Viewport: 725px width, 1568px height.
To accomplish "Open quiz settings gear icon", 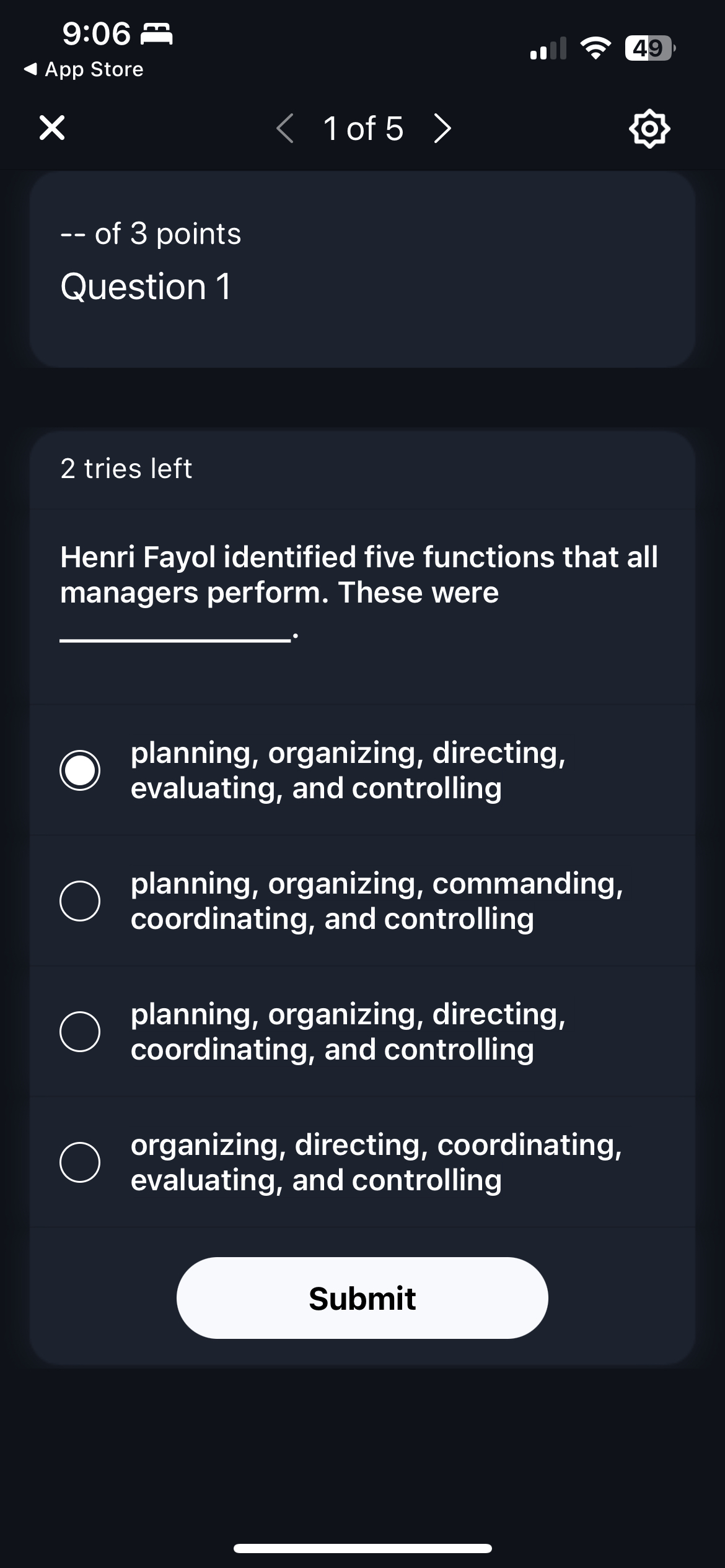I will click(649, 129).
